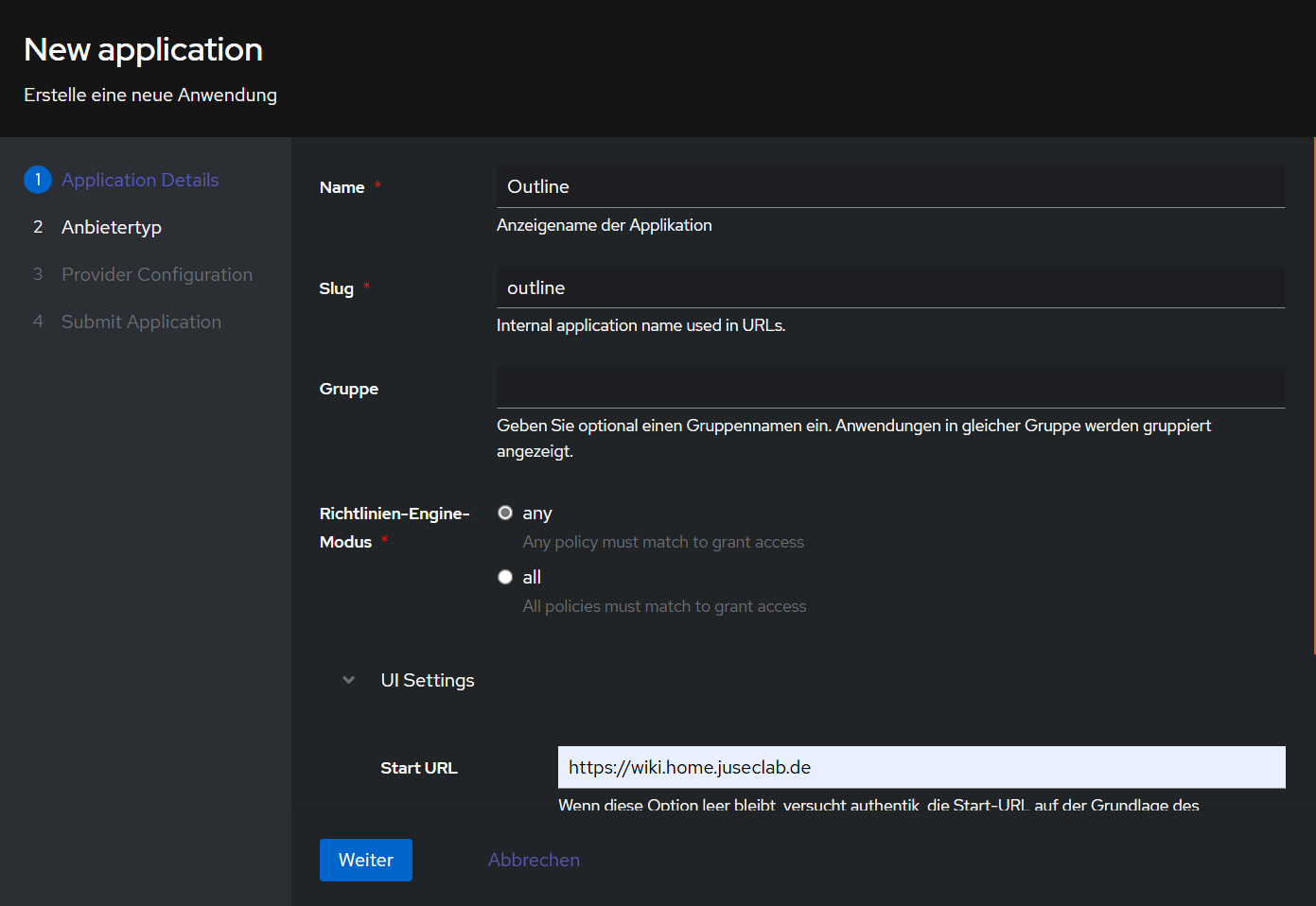Collapse the UI Settings section chevron
This screenshot has height=906, width=1316.
[349, 680]
